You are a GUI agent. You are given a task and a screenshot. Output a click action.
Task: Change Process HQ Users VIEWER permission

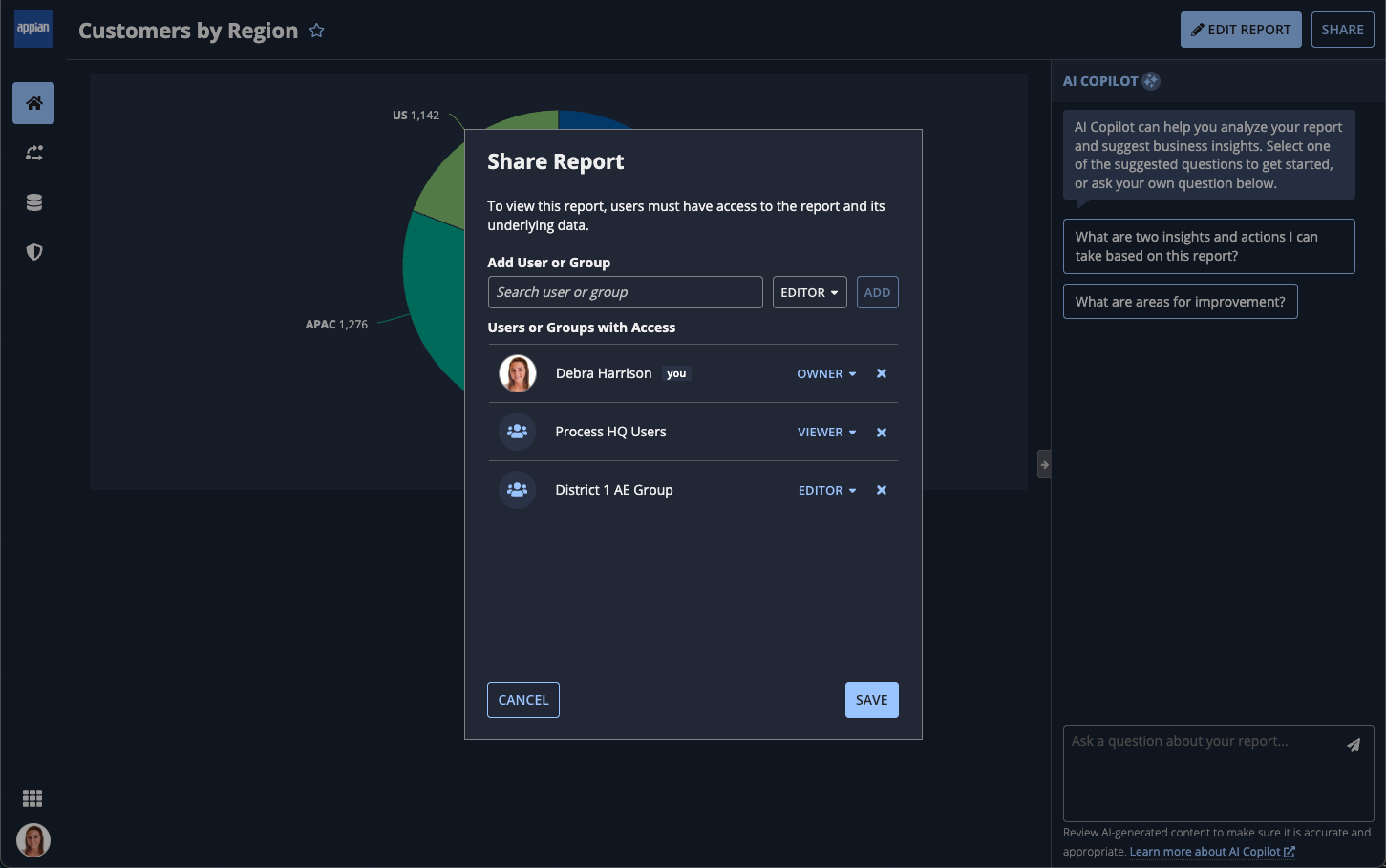(827, 433)
